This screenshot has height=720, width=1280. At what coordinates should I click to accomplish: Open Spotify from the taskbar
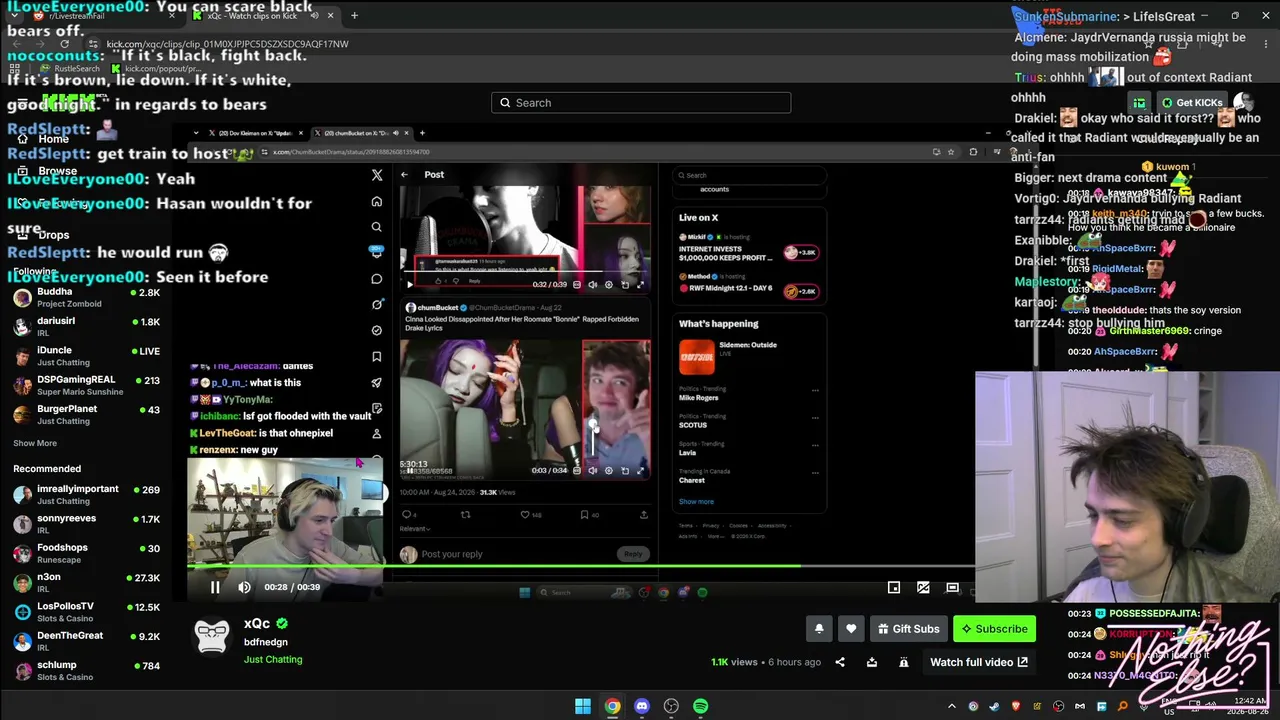(701, 706)
